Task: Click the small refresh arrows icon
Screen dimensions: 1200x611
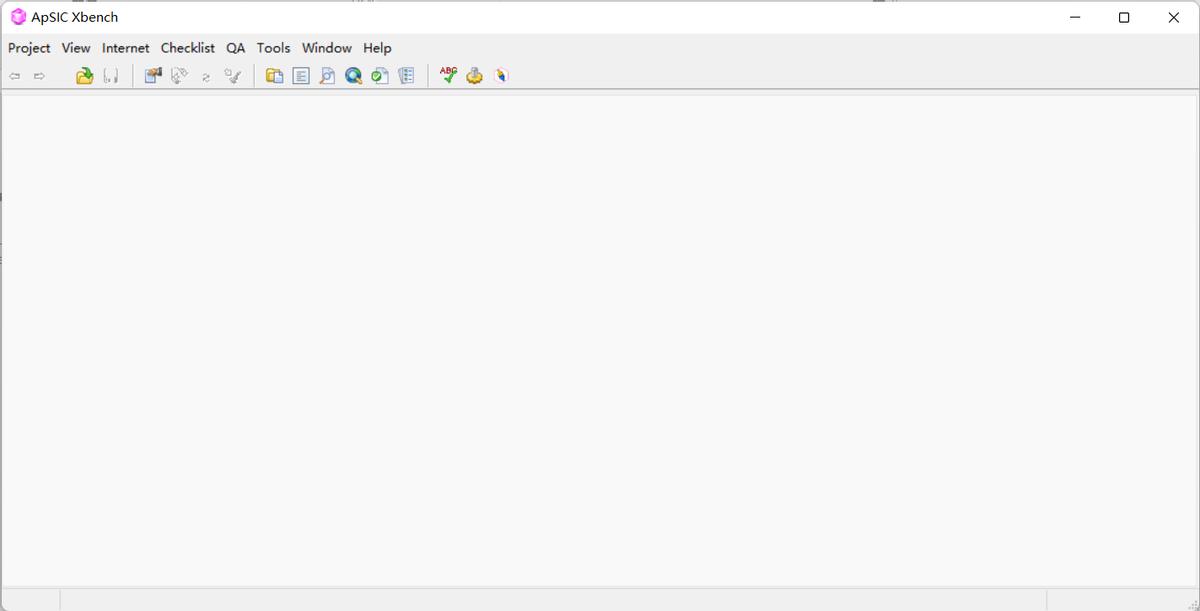Action: (206, 77)
